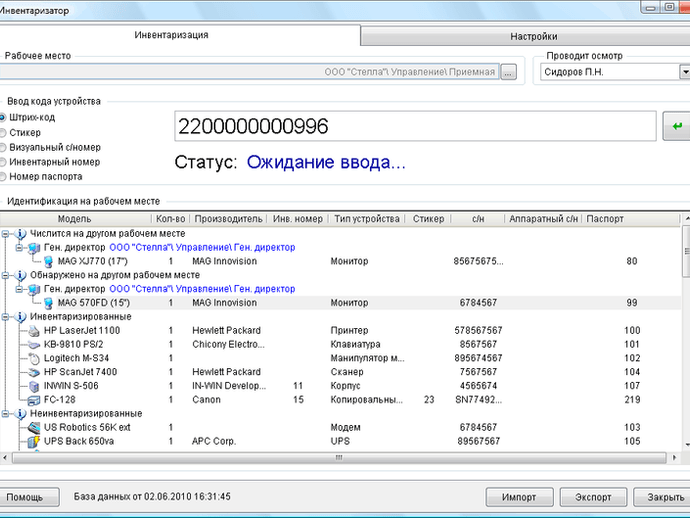
Task: Collapse the Инвентаризированные group
Action: coord(5,317)
